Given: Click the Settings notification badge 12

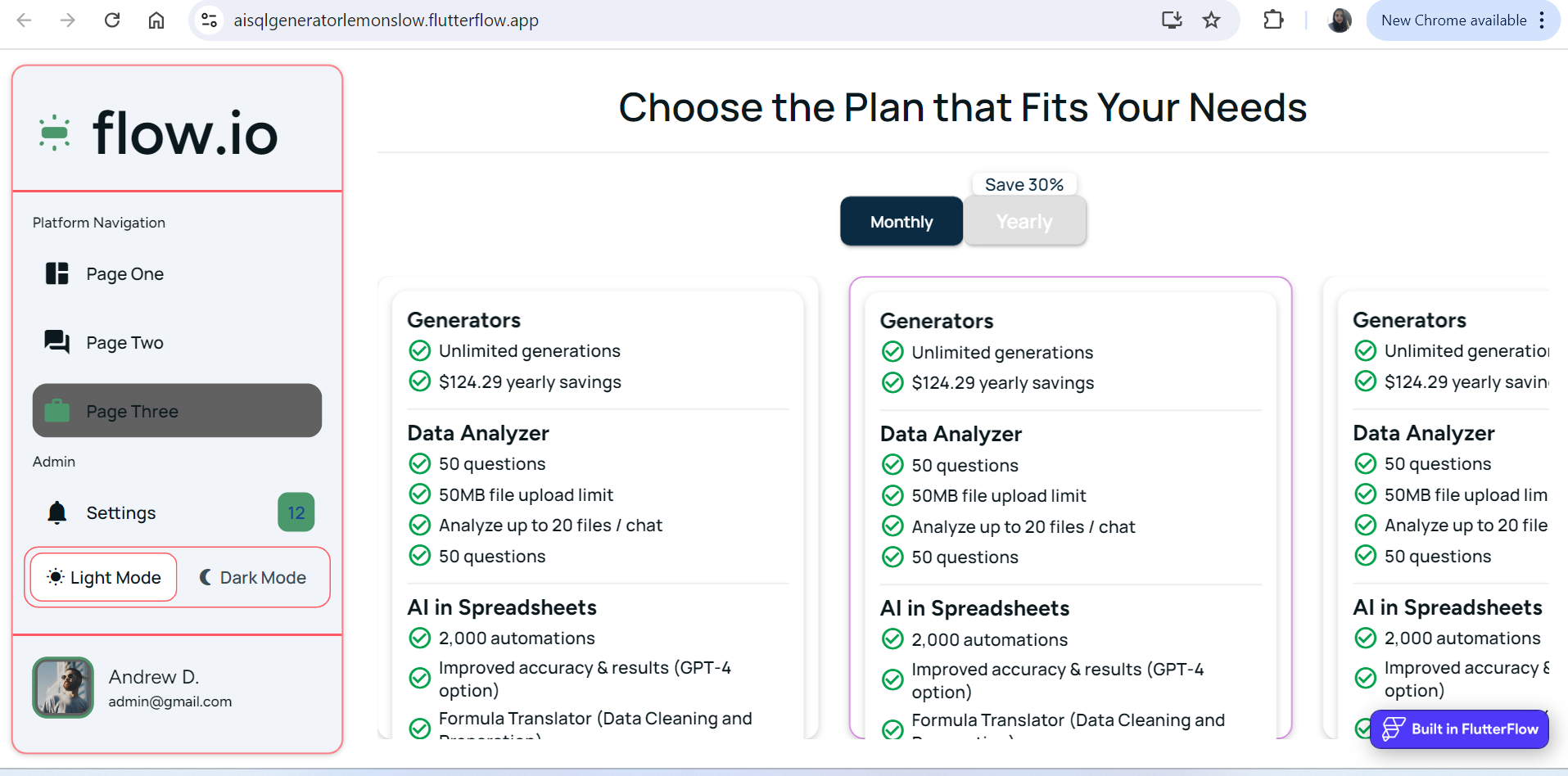Looking at the screenshot, I should pyautogui.click(x=296, y=512).
